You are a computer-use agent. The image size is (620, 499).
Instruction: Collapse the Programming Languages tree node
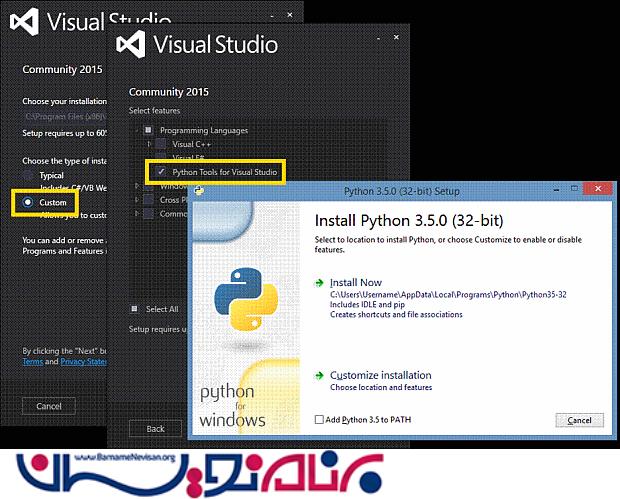[x=137, y=130]
